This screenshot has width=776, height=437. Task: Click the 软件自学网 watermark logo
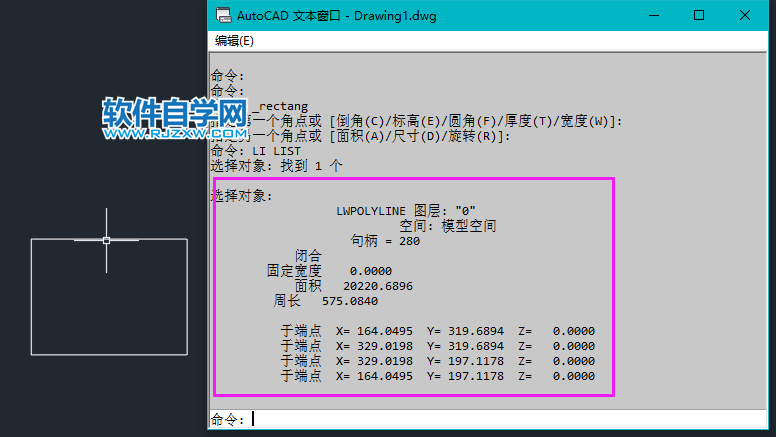click(175, 112)
